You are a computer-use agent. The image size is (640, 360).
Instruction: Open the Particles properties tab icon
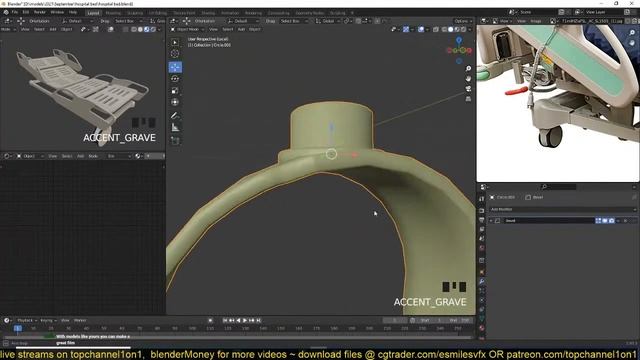[x=482, y=291]
